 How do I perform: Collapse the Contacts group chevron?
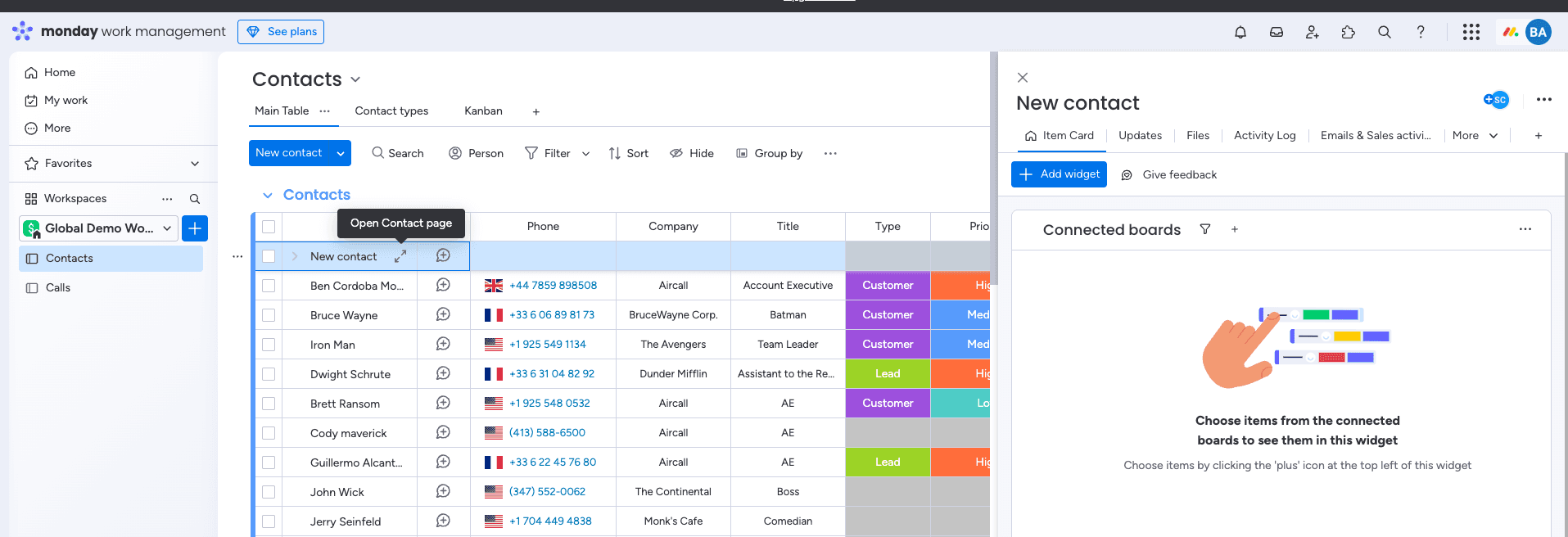267,195
